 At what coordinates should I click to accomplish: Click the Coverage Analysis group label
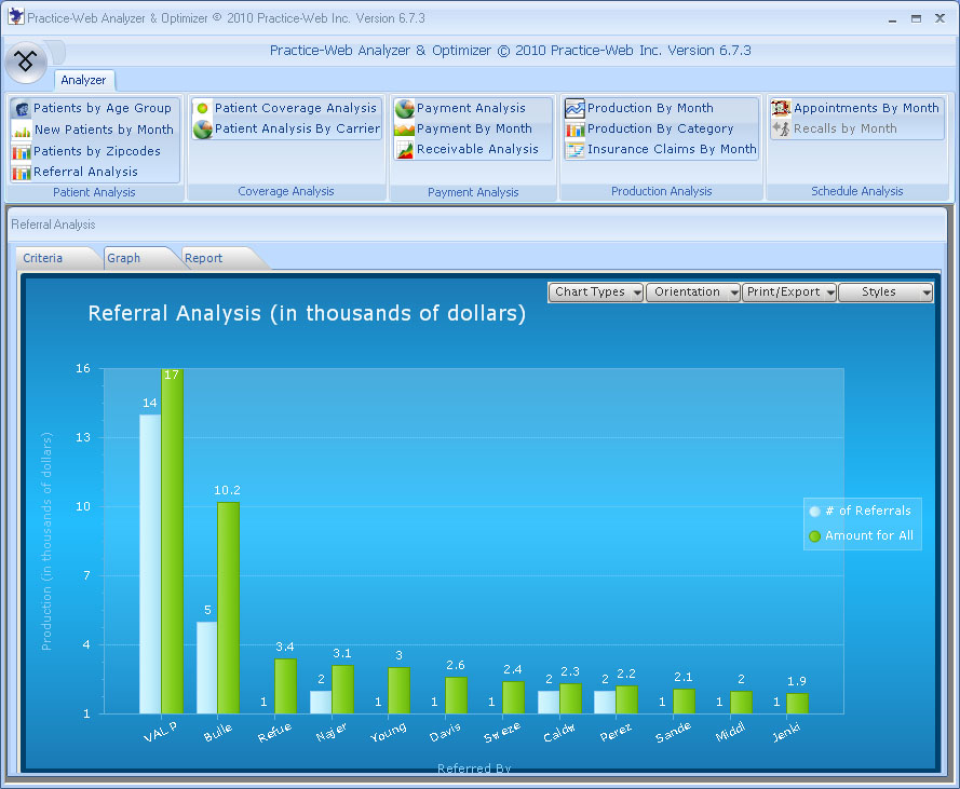coord(286,191)
